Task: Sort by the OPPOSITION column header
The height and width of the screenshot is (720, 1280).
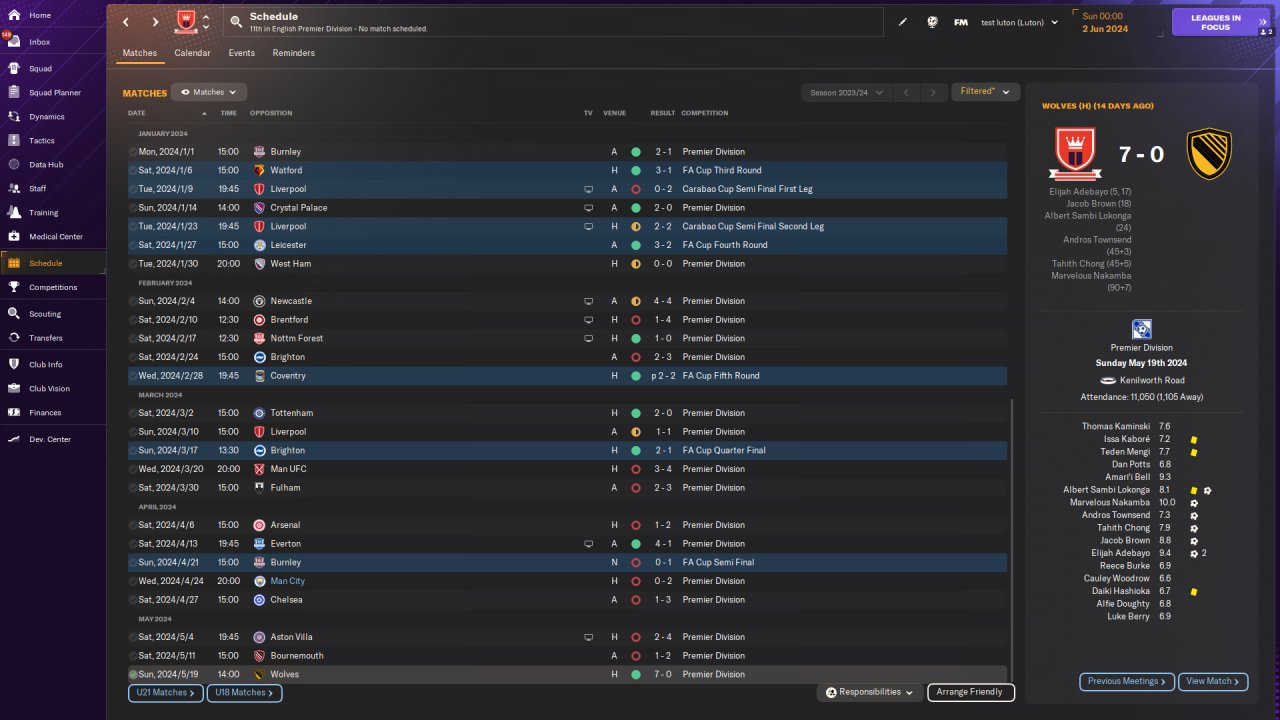Action: click(271, 113)
